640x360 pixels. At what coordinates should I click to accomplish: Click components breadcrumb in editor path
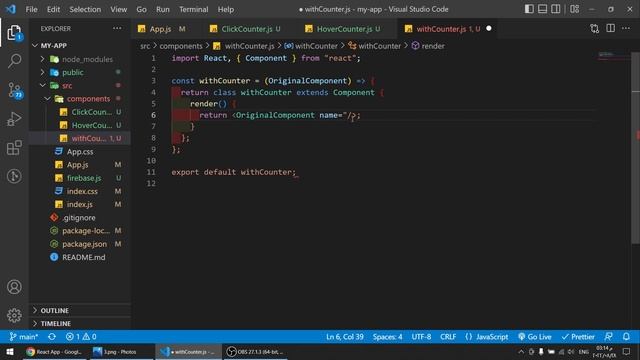pos(181,46)
